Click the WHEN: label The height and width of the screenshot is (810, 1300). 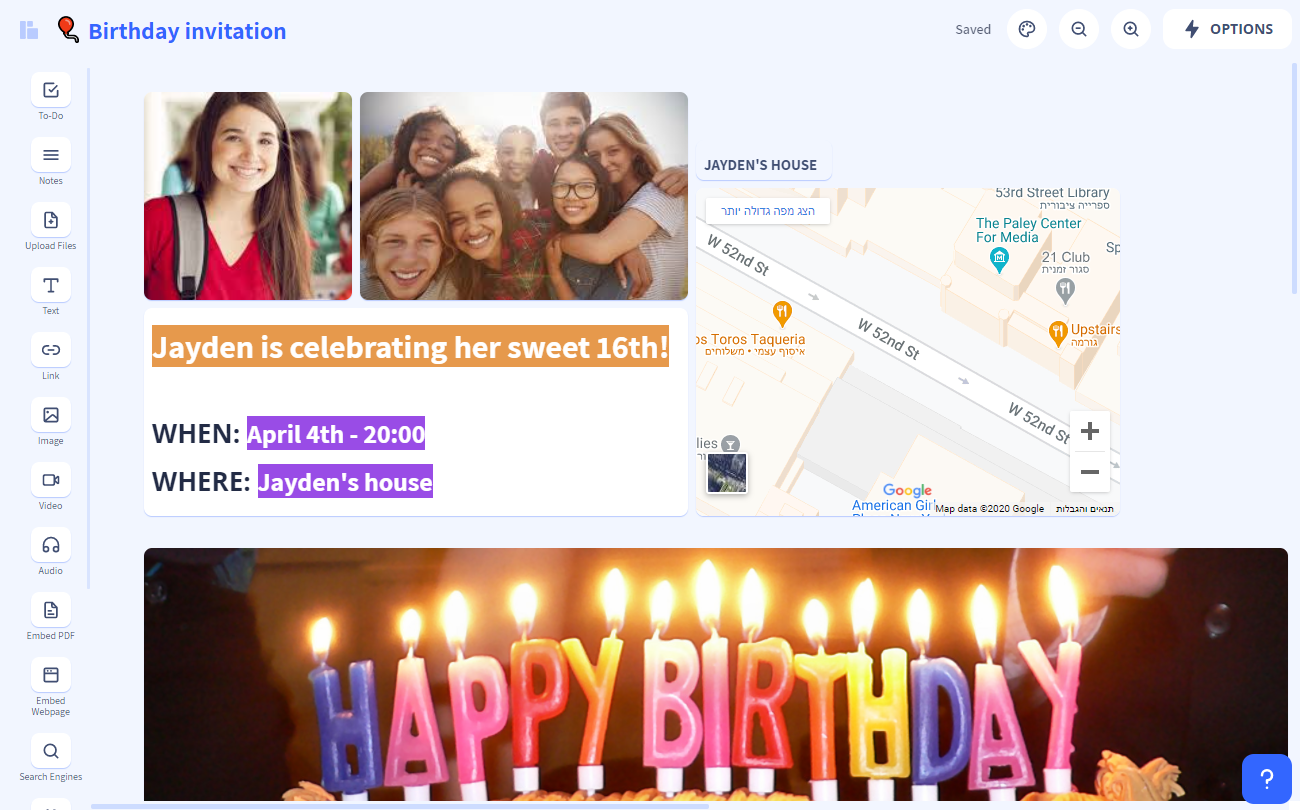pyautogui.click(x=196, y=434)
